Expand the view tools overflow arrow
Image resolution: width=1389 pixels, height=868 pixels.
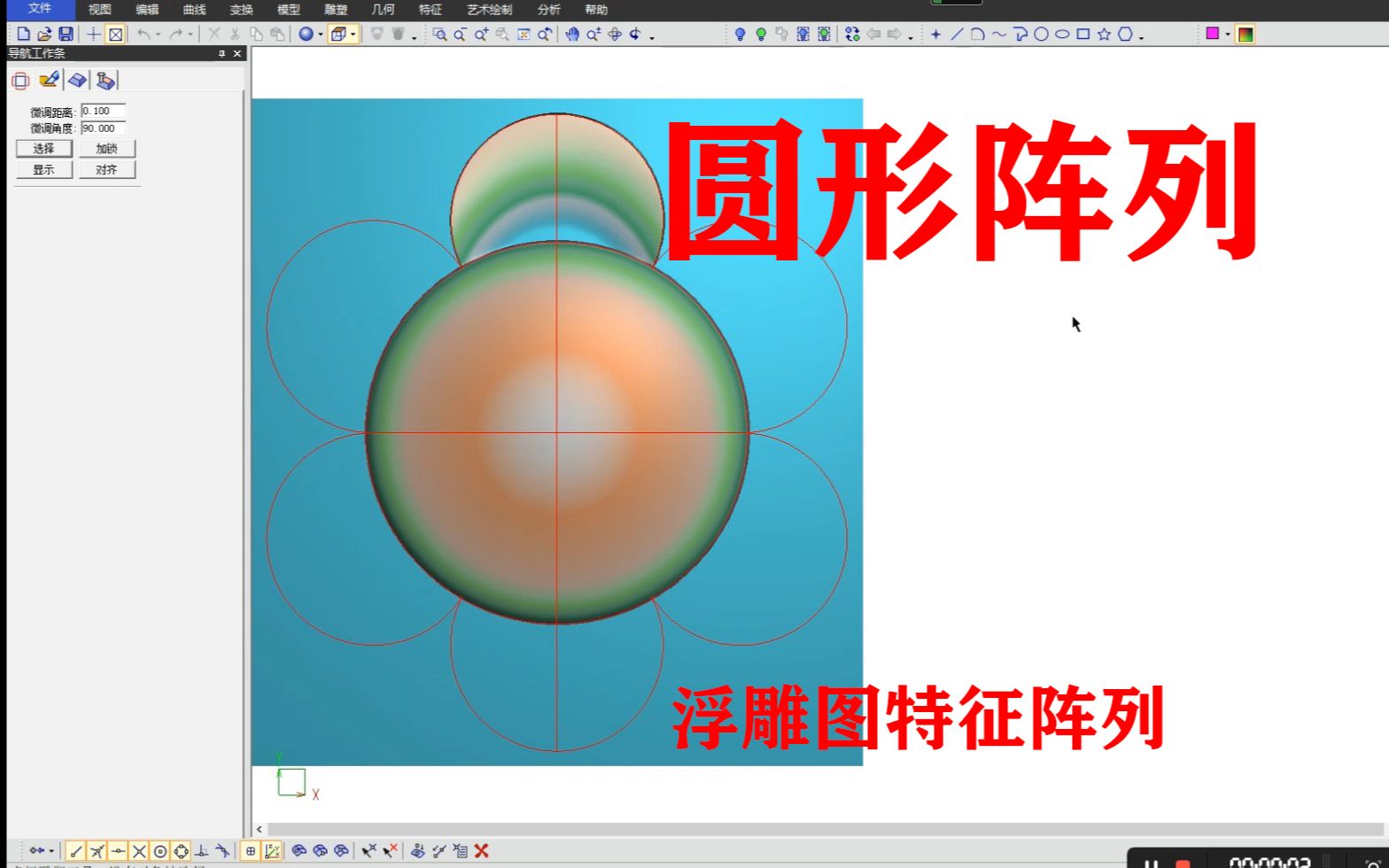(652, 37)
